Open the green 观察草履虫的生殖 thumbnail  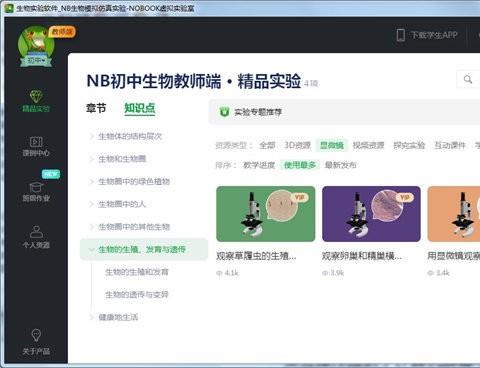pos(266,214)
